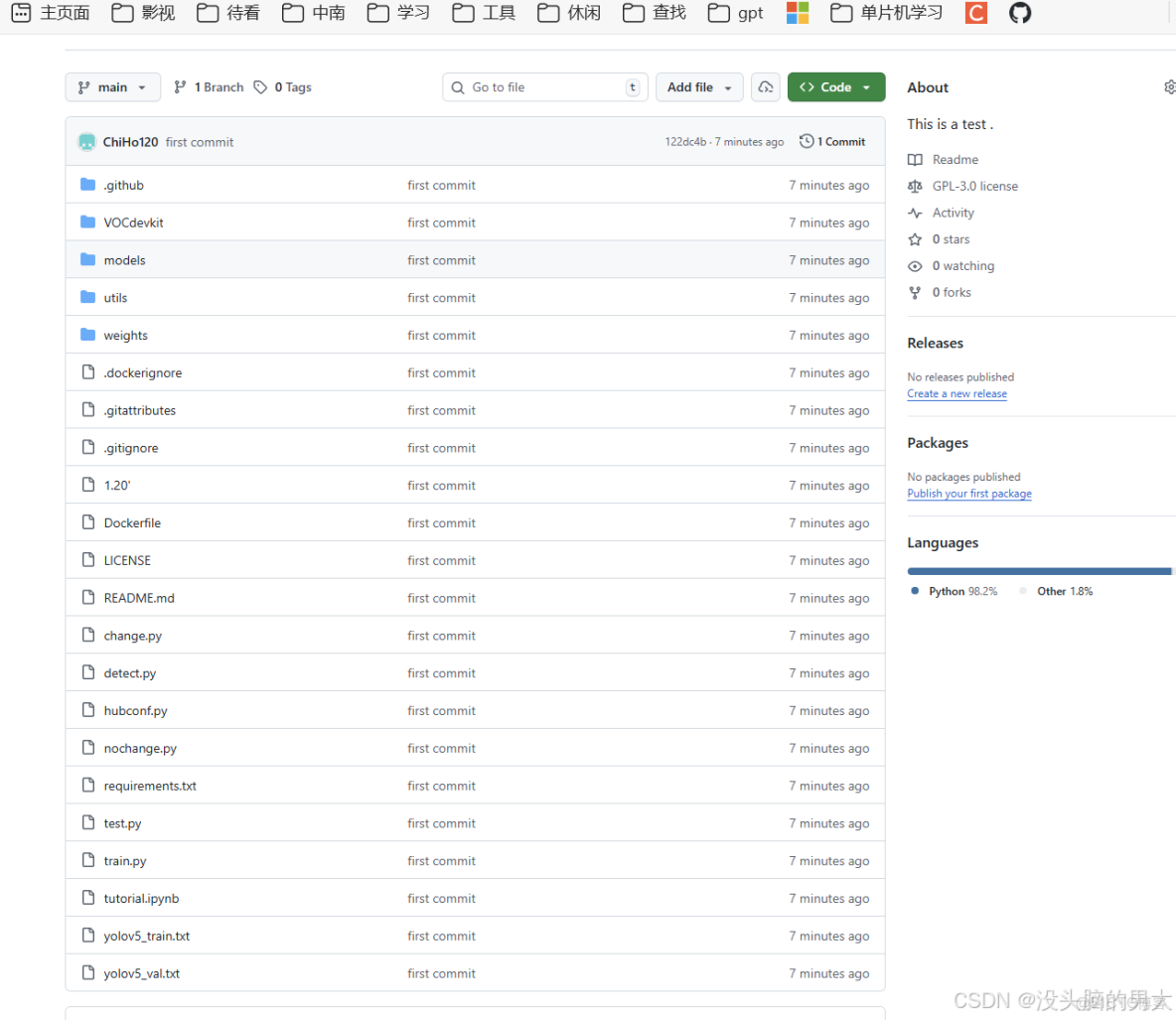Click the Create a new release link
Viewport: 1176px width, 1020px height.
pyautogui.click(x=956, y=393)
